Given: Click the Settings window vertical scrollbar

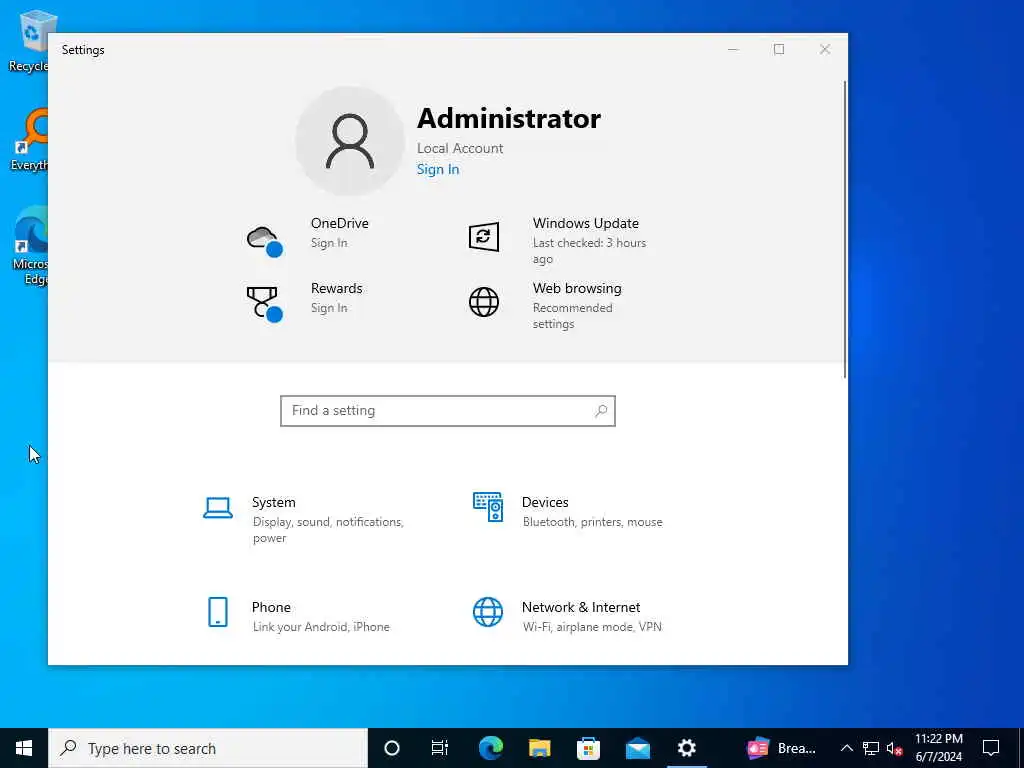Looking at the screenshot, I should [x=844, y=229].
